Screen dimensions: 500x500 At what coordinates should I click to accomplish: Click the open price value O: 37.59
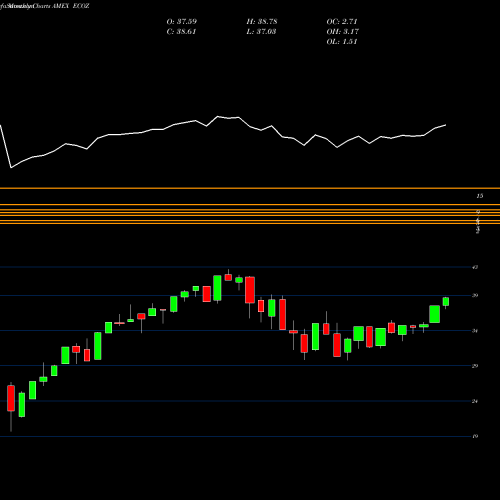[x=182, y=22]
